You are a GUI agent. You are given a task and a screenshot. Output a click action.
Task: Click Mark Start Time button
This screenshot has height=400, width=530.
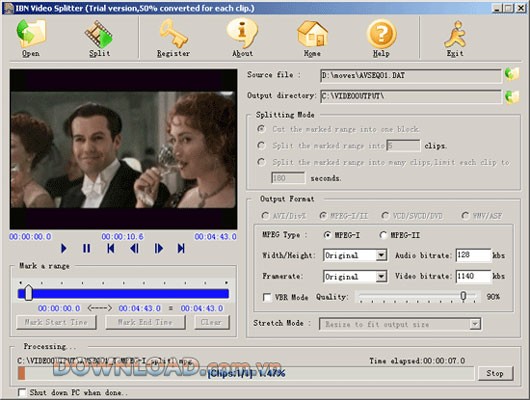56,322
